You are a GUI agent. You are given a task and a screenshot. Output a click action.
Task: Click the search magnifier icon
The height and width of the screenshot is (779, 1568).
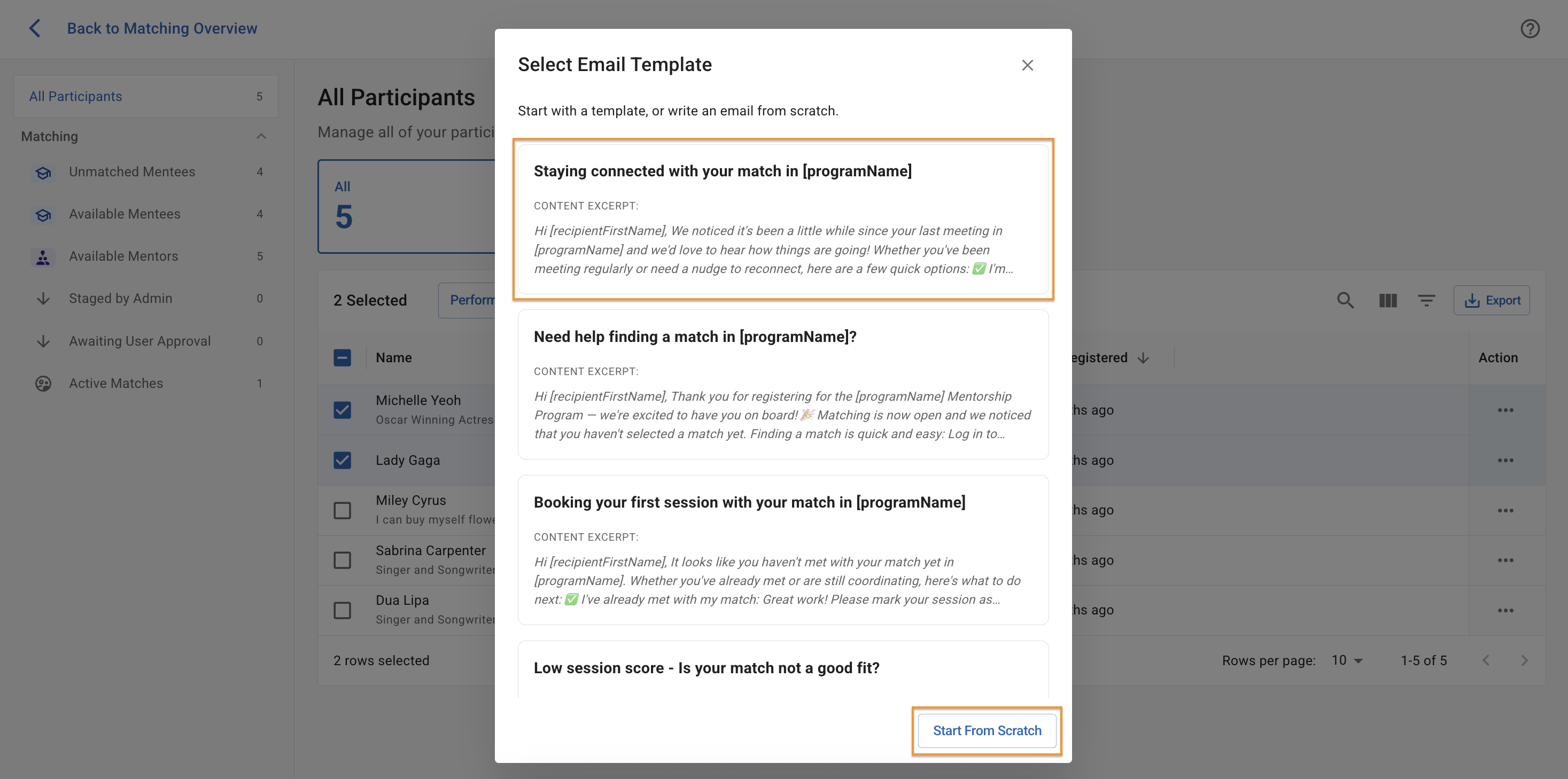pos(1345,300)
